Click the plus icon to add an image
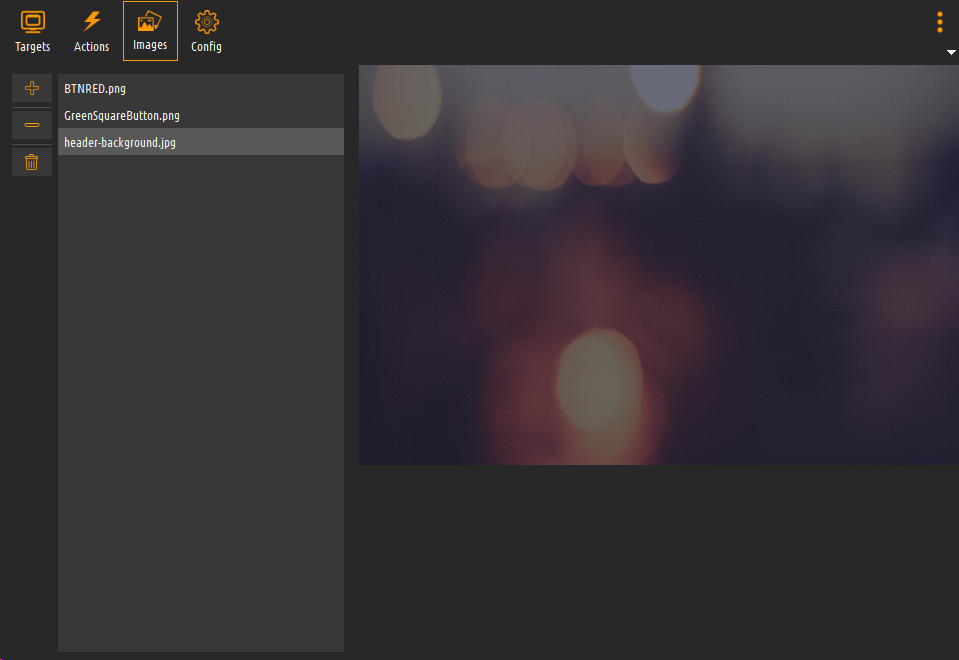The image size is (959, 660). coord(32,88)
